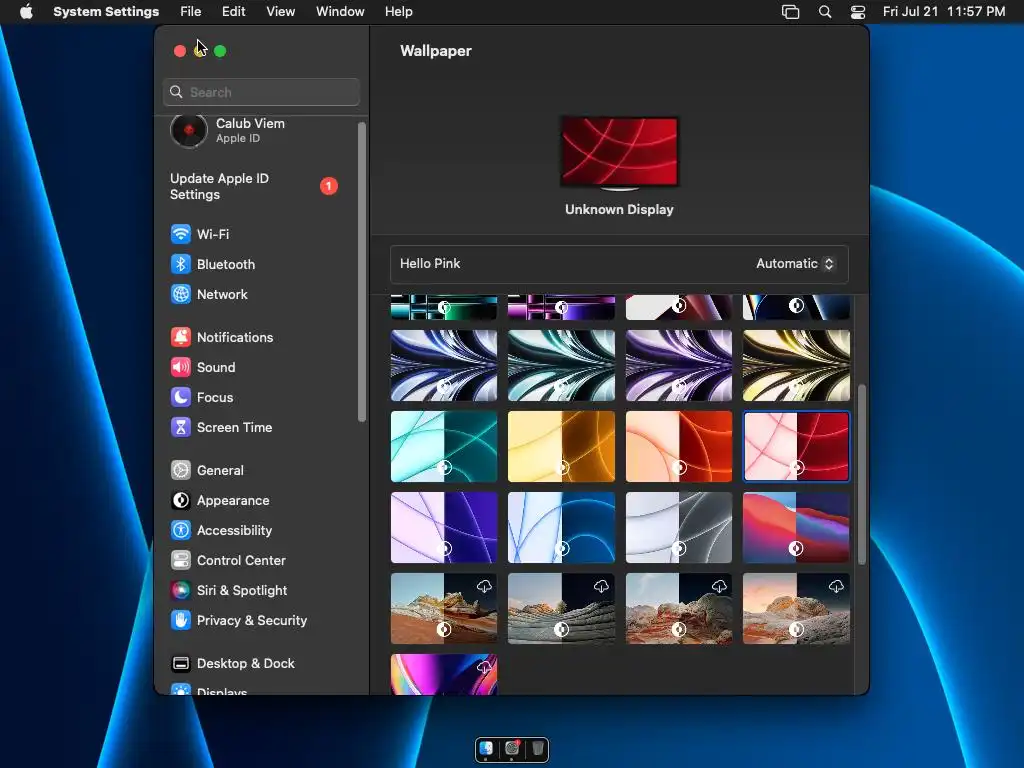Screen dimensions: 1024x768
Task: Choose the yellow swirl wallpaper thumbnail
Action: click(796, 366)
